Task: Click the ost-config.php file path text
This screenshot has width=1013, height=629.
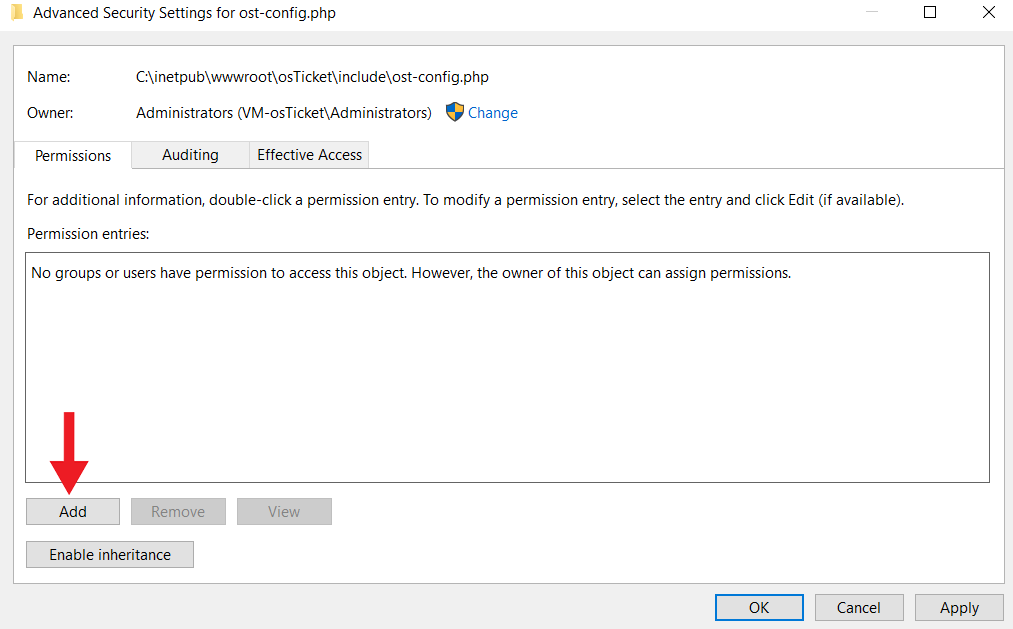Action: (x=312, y=77)
